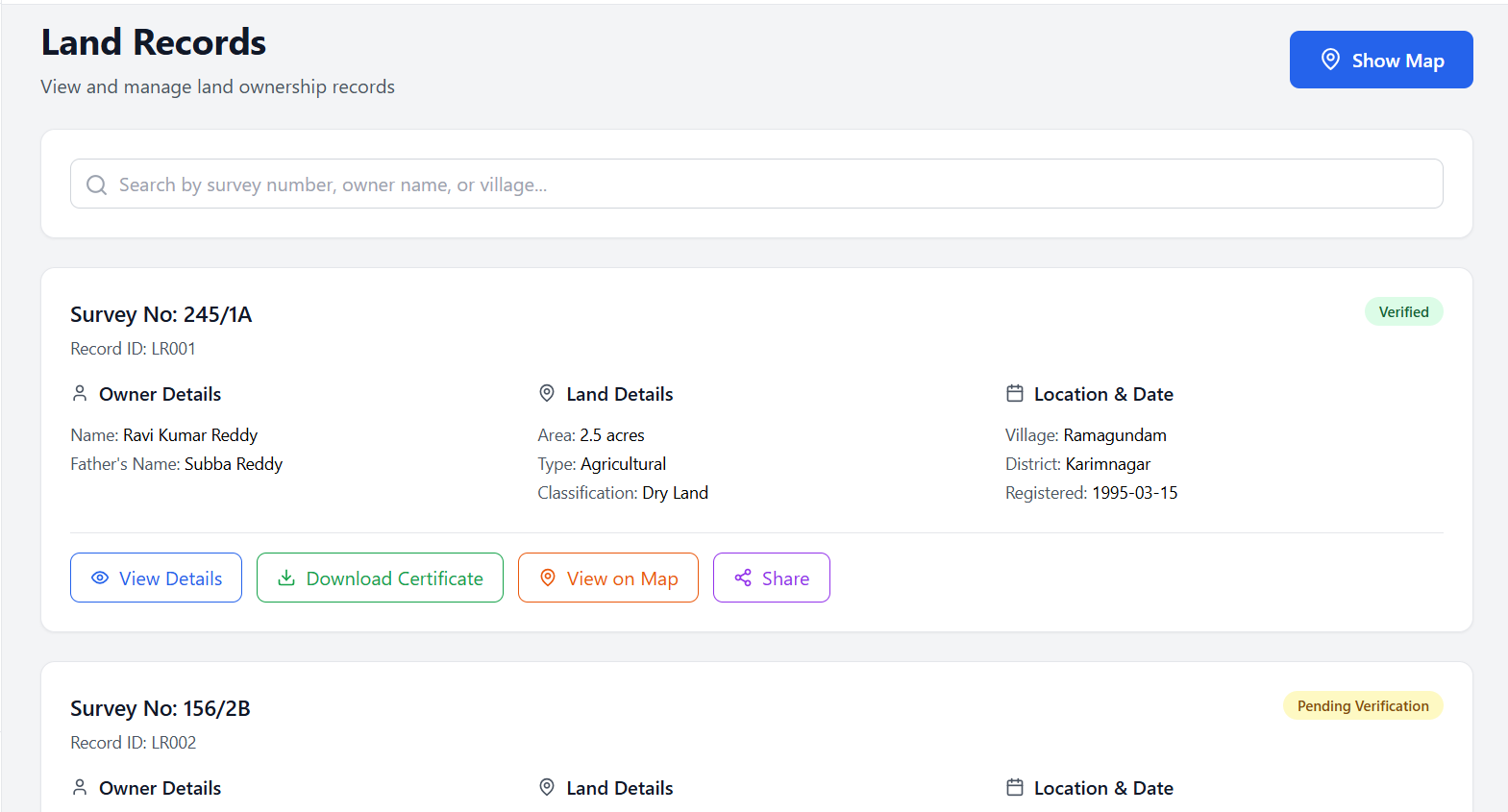
Task: Click the purple share icon
Action: point(743,578)
